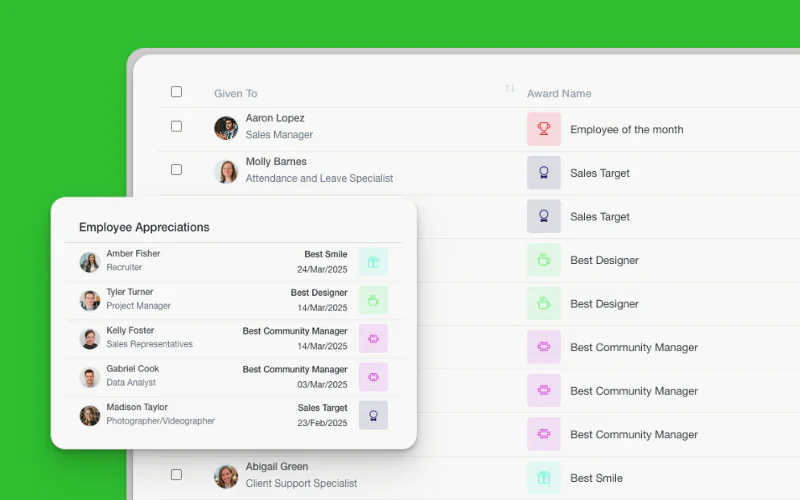
Task: Tick the checkbox beside Molly Barnes
Action: [177, 169]
